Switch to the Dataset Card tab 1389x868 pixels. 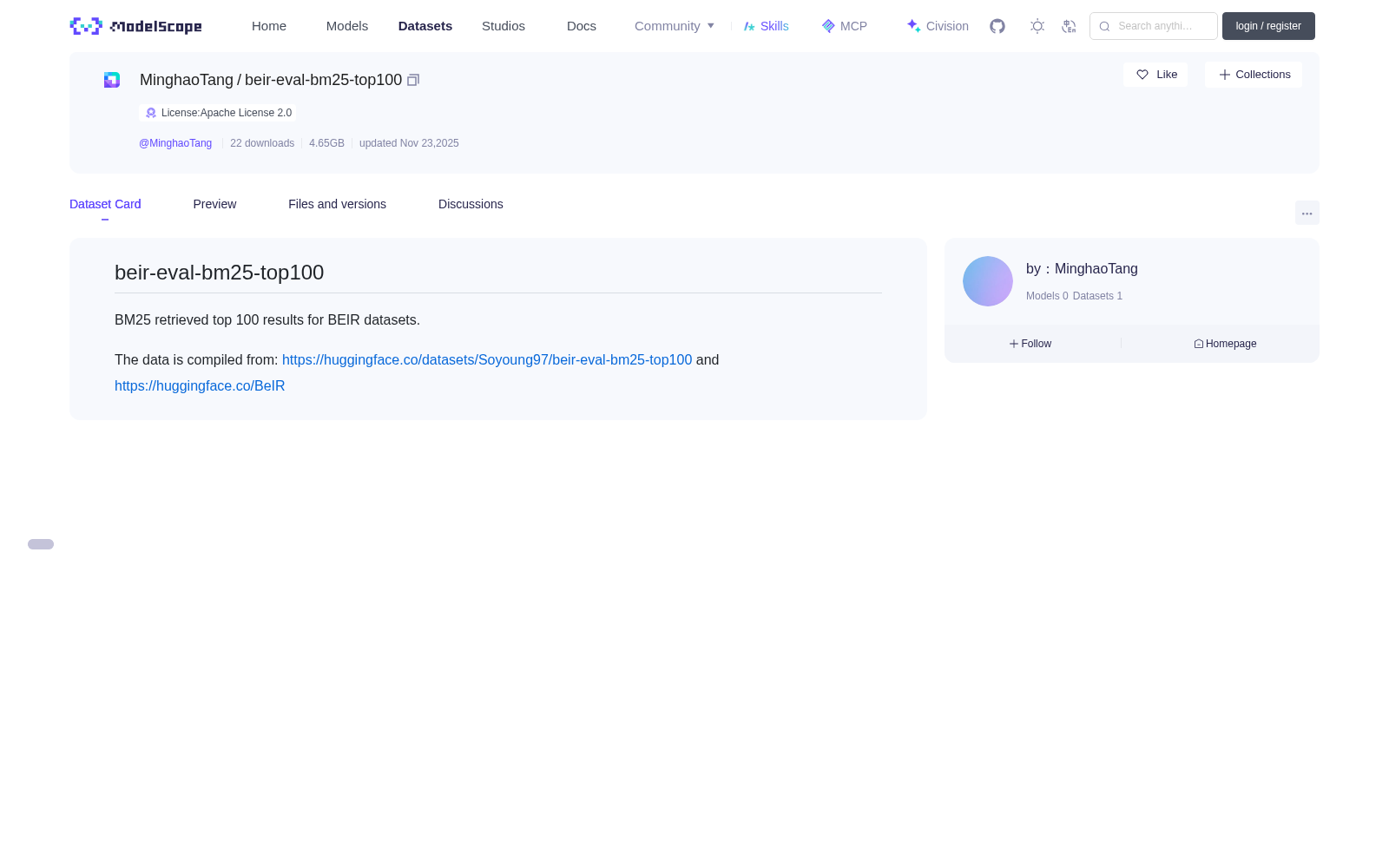(x=105, y=204)
